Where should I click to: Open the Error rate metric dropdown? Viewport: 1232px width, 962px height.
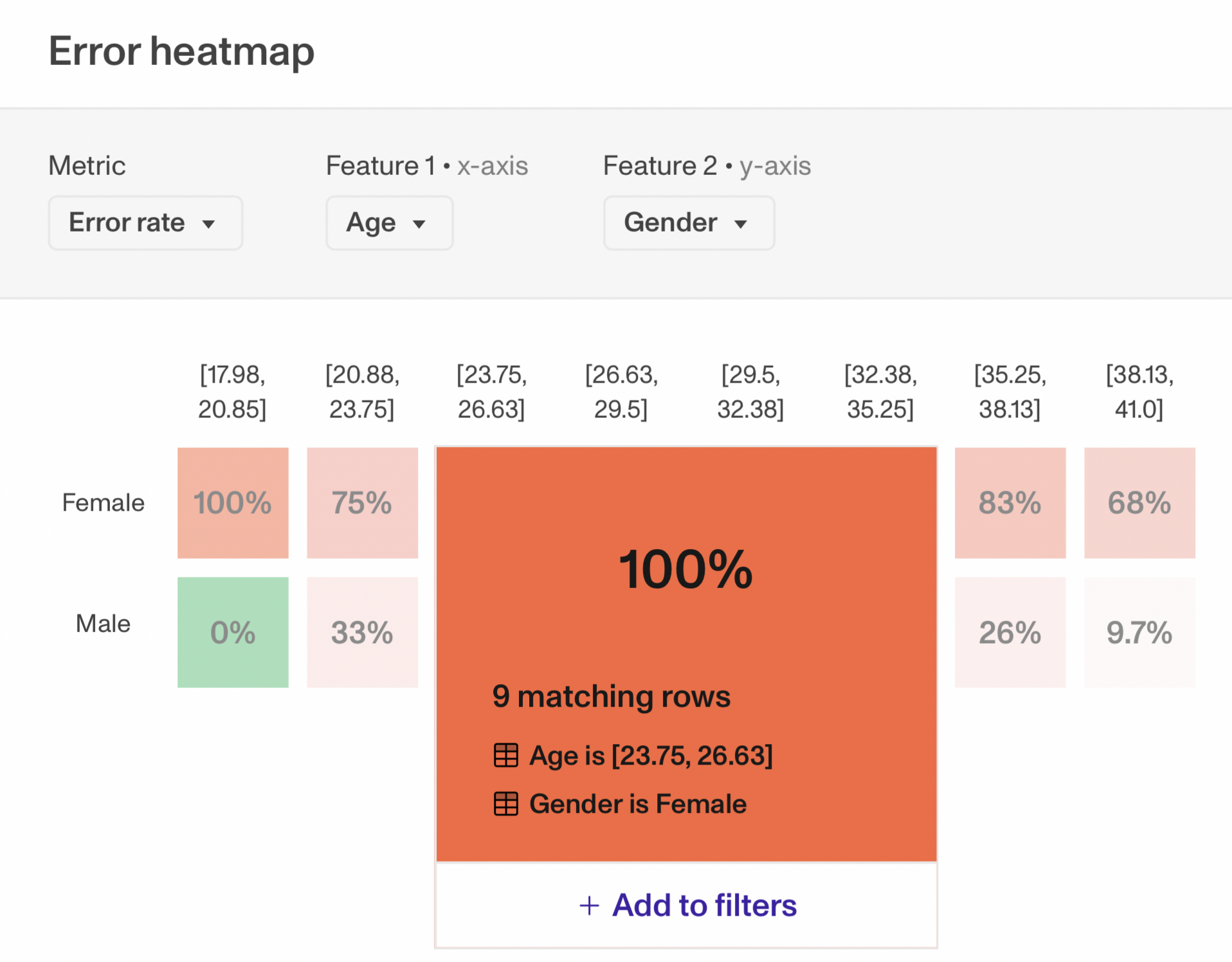click(145, 223)
